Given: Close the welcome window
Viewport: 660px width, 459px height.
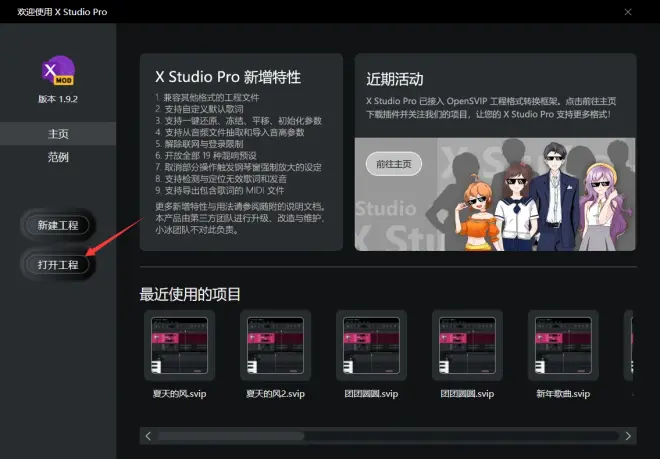Looking at the screenshot, I should coord(628,12).
